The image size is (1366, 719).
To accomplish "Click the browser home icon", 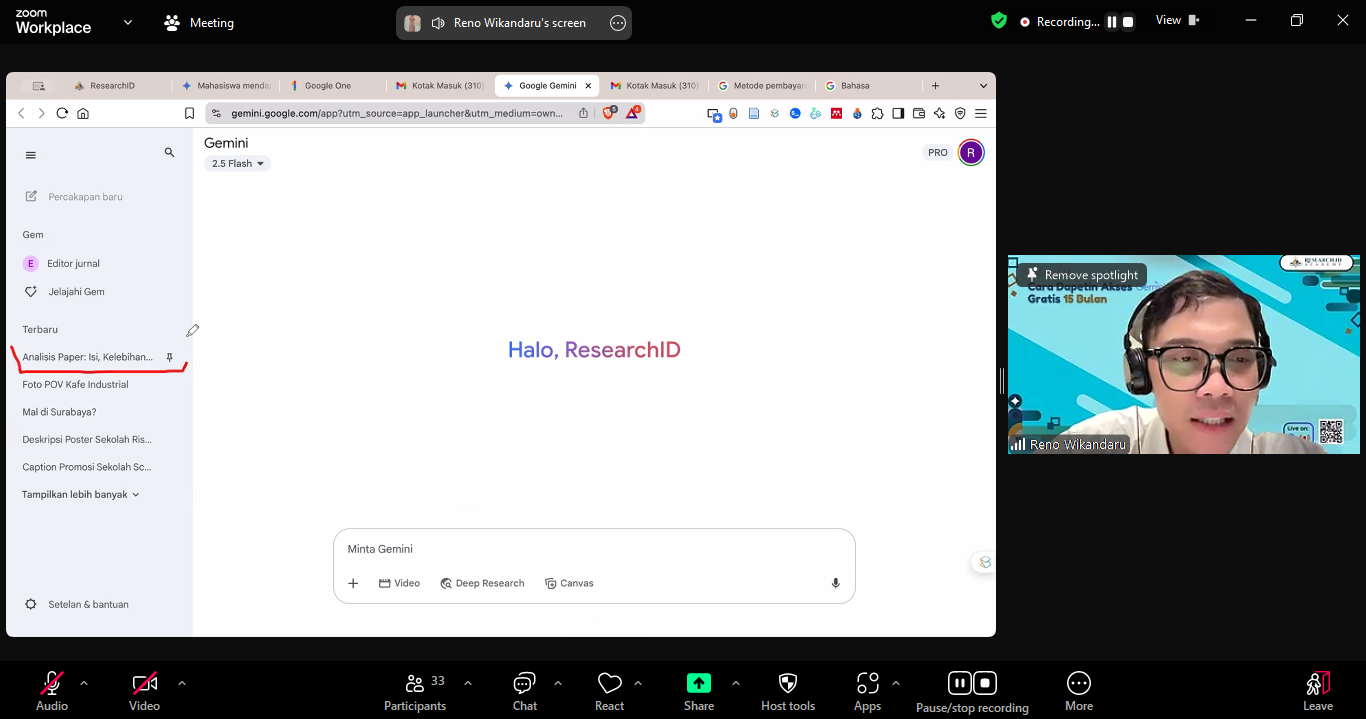I will coord(83,114).
